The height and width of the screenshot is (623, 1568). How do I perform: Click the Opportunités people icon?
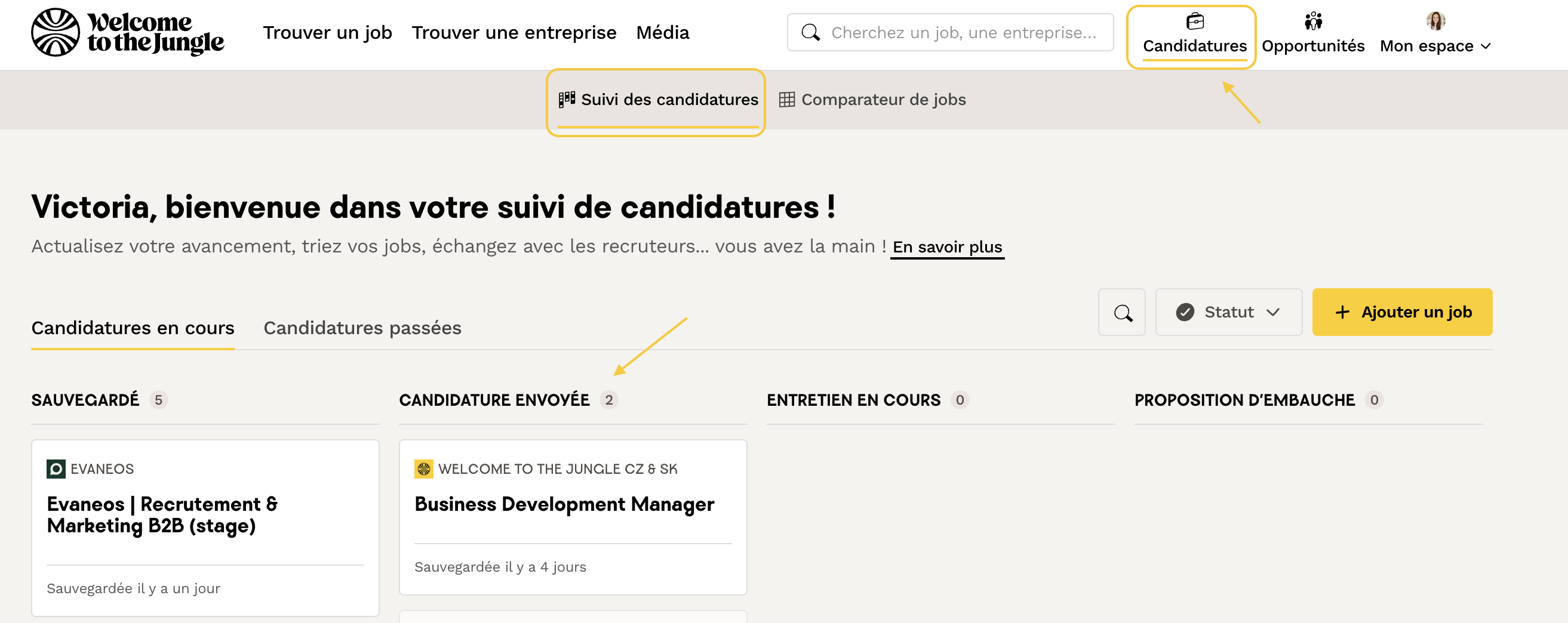click(1312, 21)
